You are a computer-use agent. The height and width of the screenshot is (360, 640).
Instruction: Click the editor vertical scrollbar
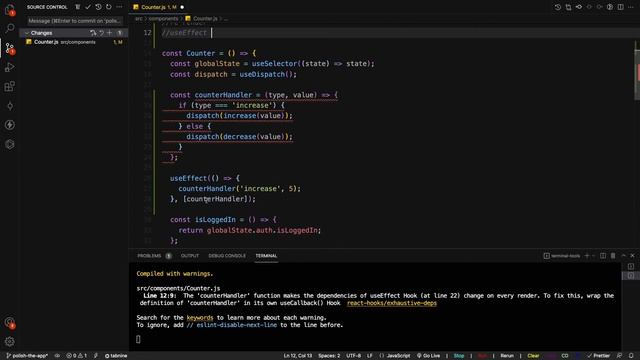tap(637, 74)
